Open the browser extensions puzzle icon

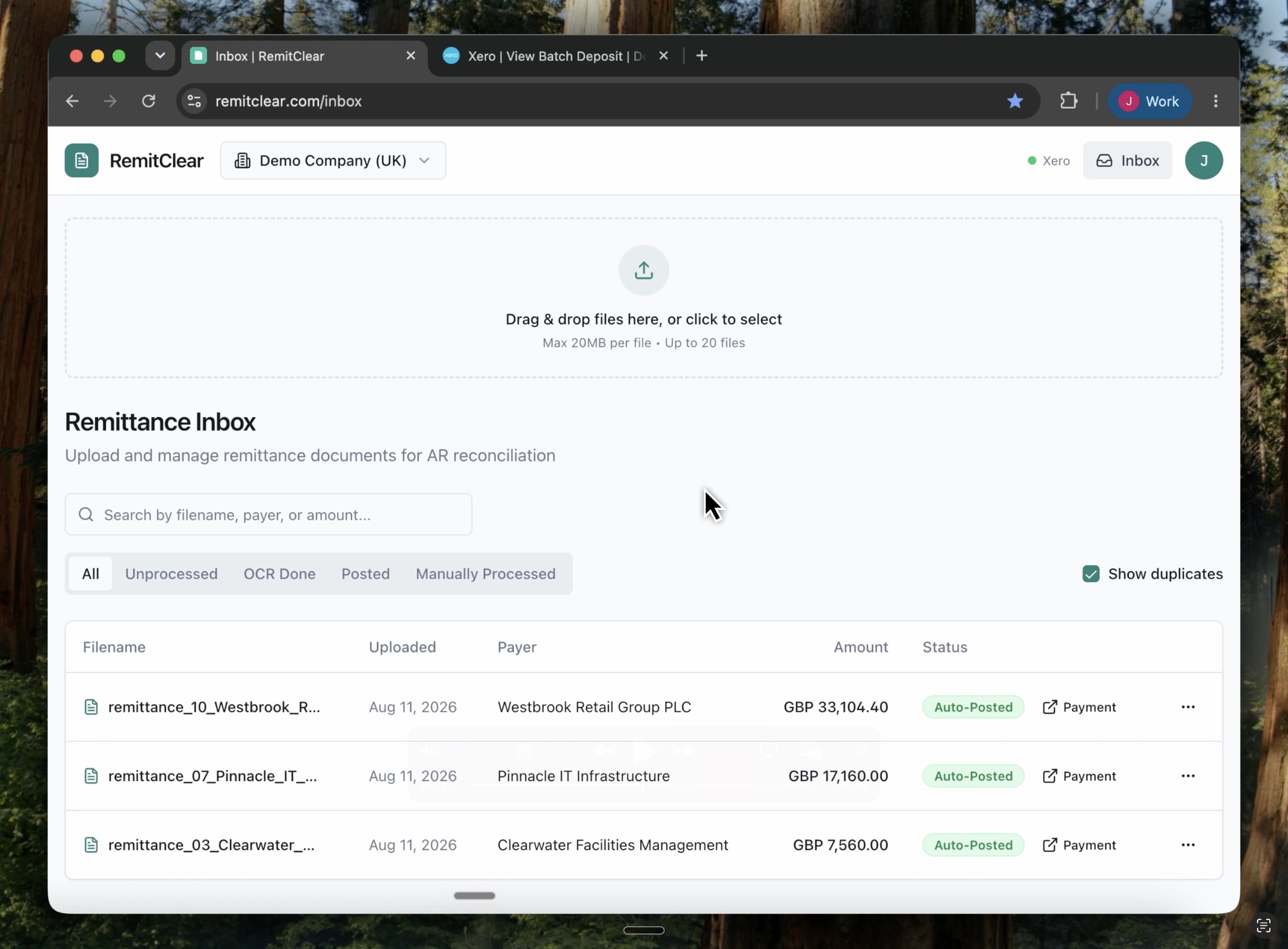[1068, 101]
